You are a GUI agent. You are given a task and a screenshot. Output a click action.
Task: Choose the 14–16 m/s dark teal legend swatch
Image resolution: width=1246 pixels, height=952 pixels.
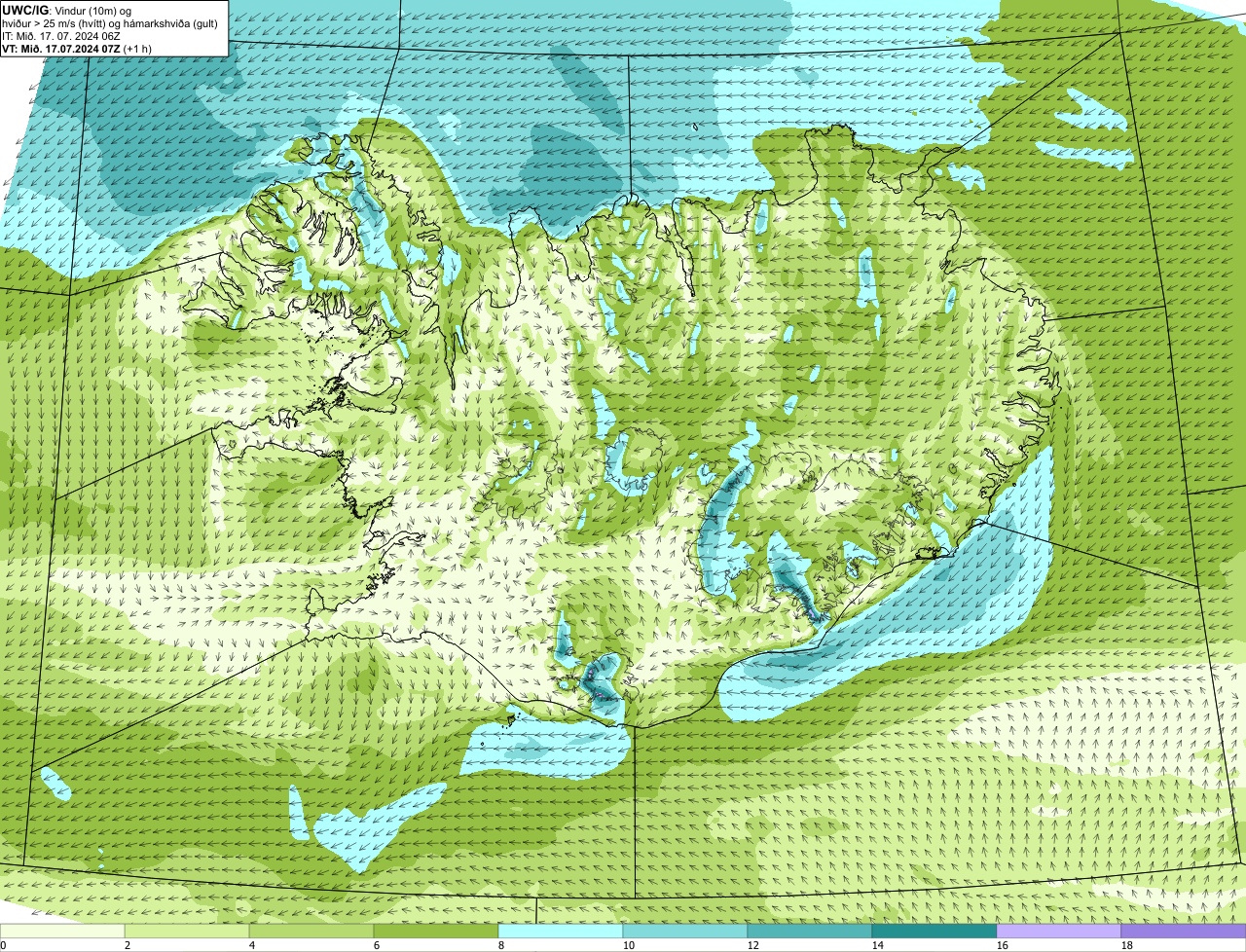(934, 931)
